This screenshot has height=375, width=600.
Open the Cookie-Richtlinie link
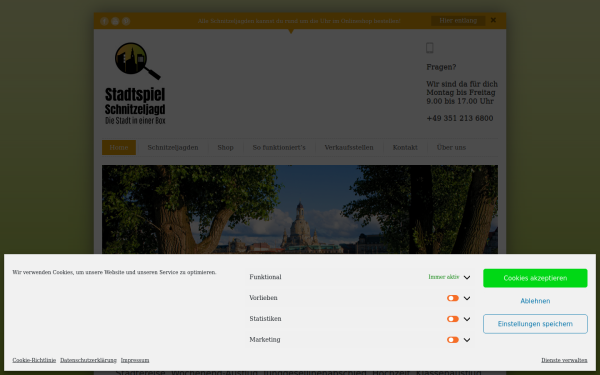(x=34, y=360)
